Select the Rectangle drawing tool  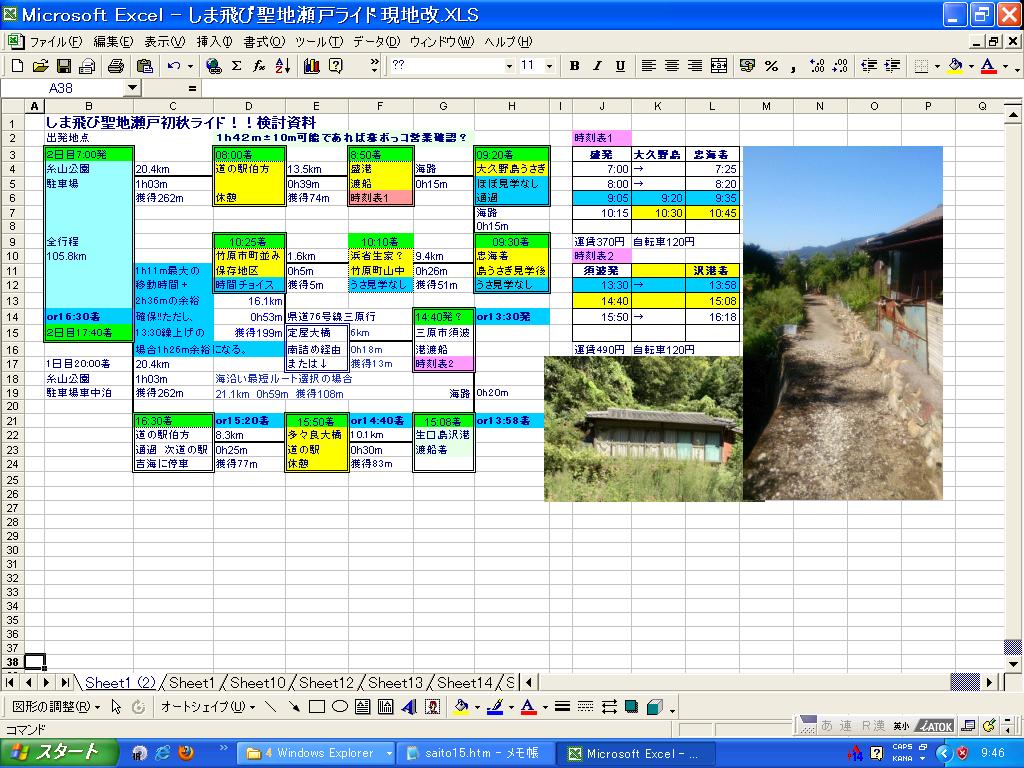coord(317,707)
